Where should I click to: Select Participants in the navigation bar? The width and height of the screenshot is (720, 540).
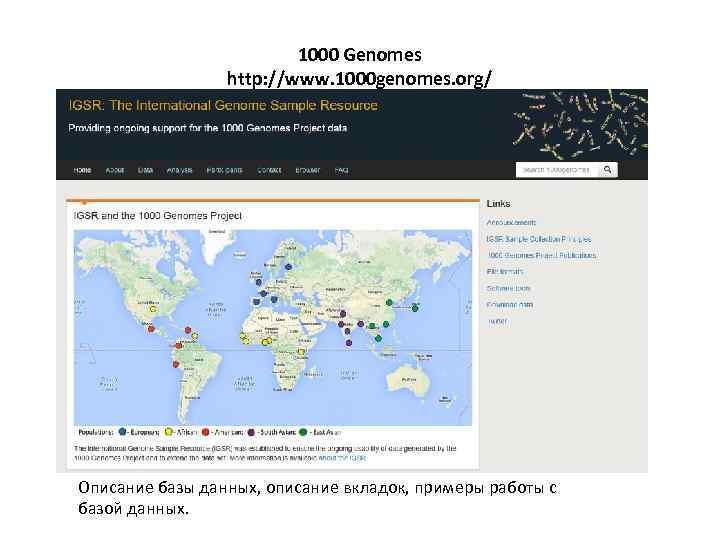pos(225,170)
